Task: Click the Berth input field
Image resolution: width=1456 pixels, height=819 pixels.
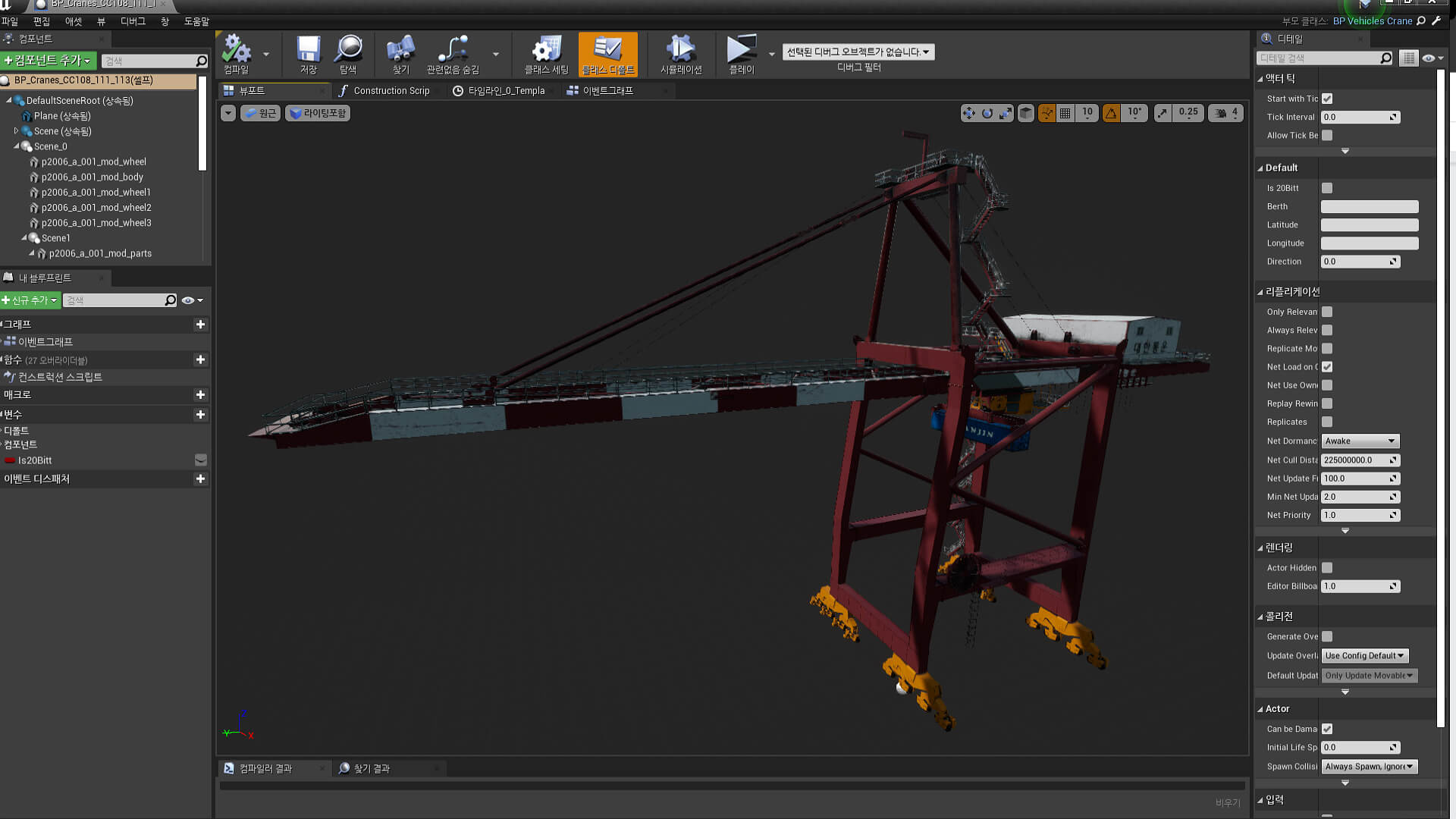Action: click(1369, 206)
